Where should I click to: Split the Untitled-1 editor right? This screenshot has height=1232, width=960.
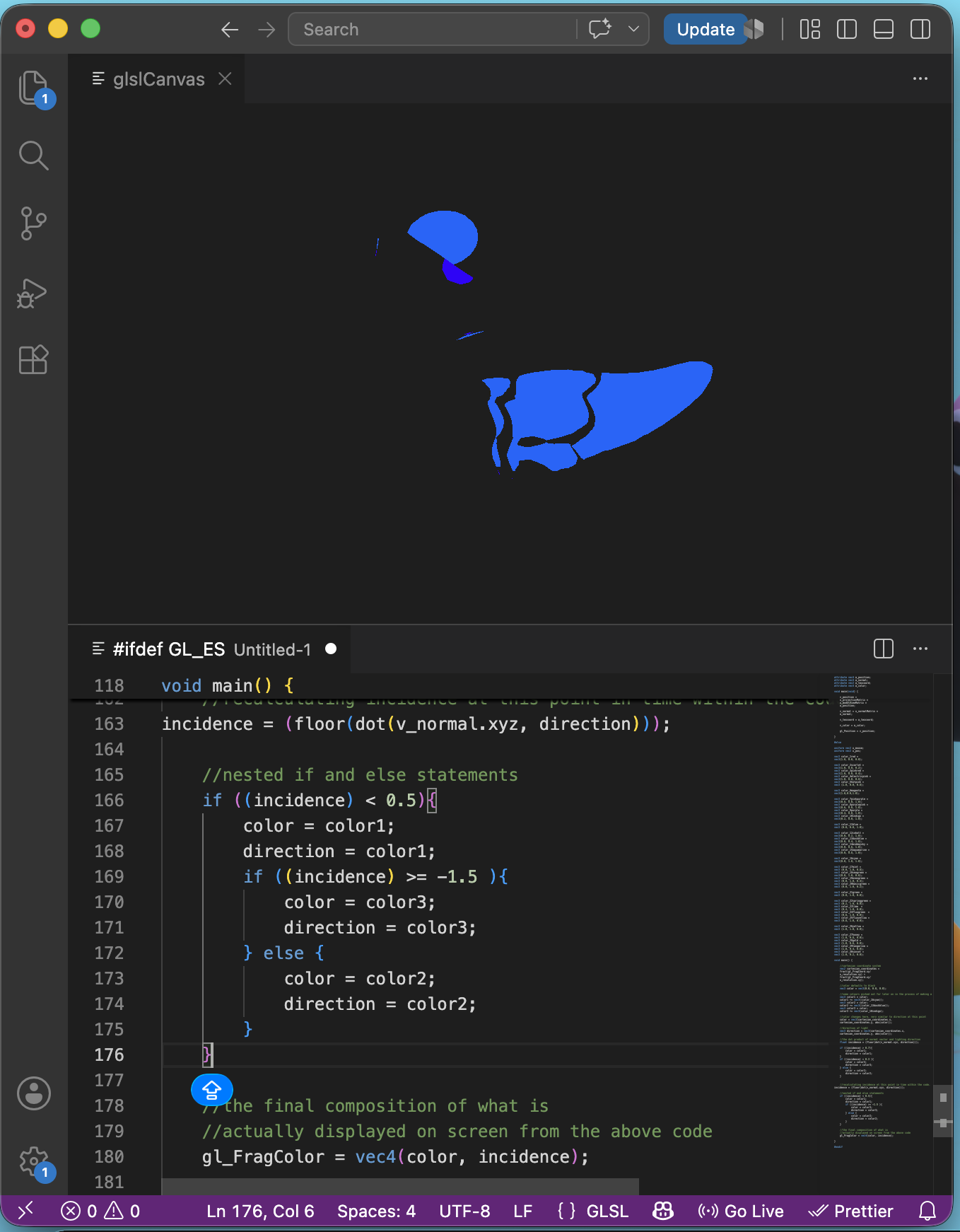click(x=884, y=649)
